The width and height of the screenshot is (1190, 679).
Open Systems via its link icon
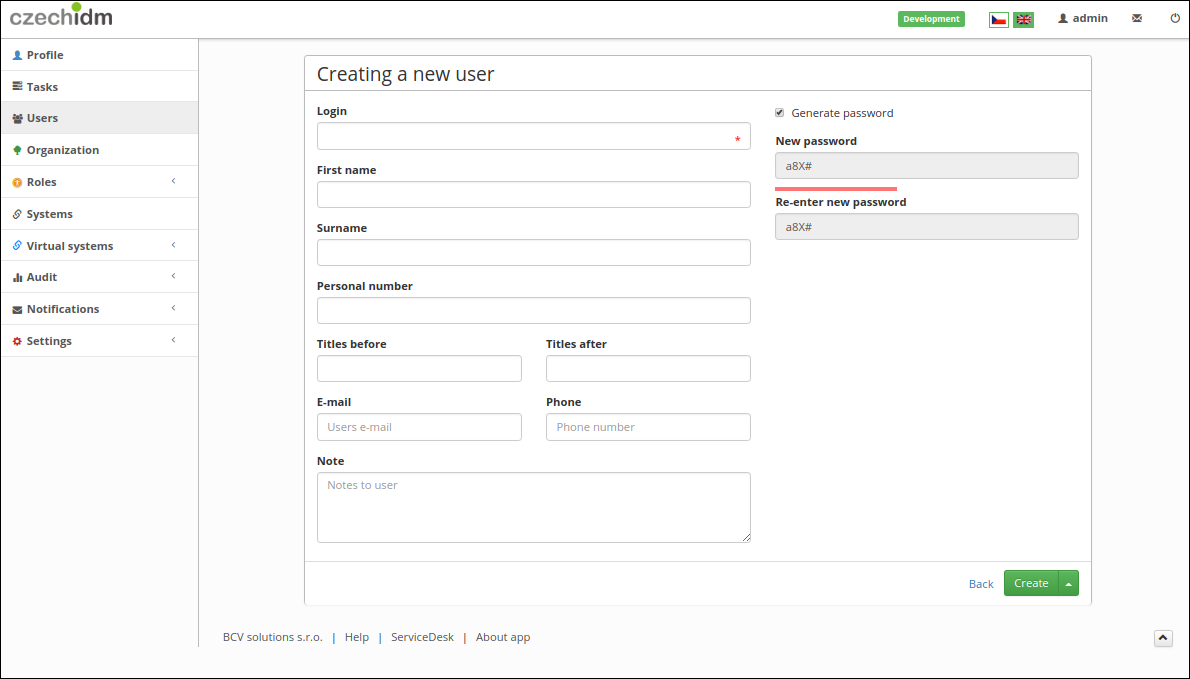17,215
